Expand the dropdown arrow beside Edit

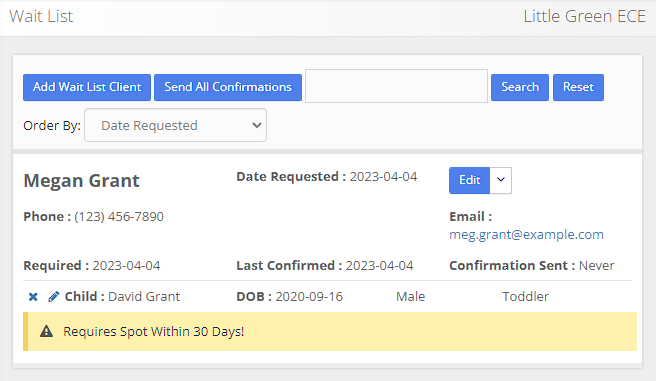pyautogui.click(x=501, y=180)
